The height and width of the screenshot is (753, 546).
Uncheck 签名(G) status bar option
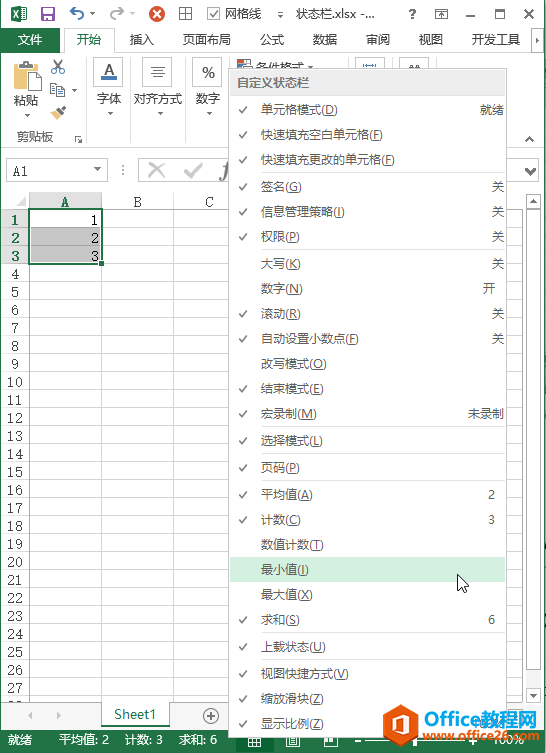point(367,186)
